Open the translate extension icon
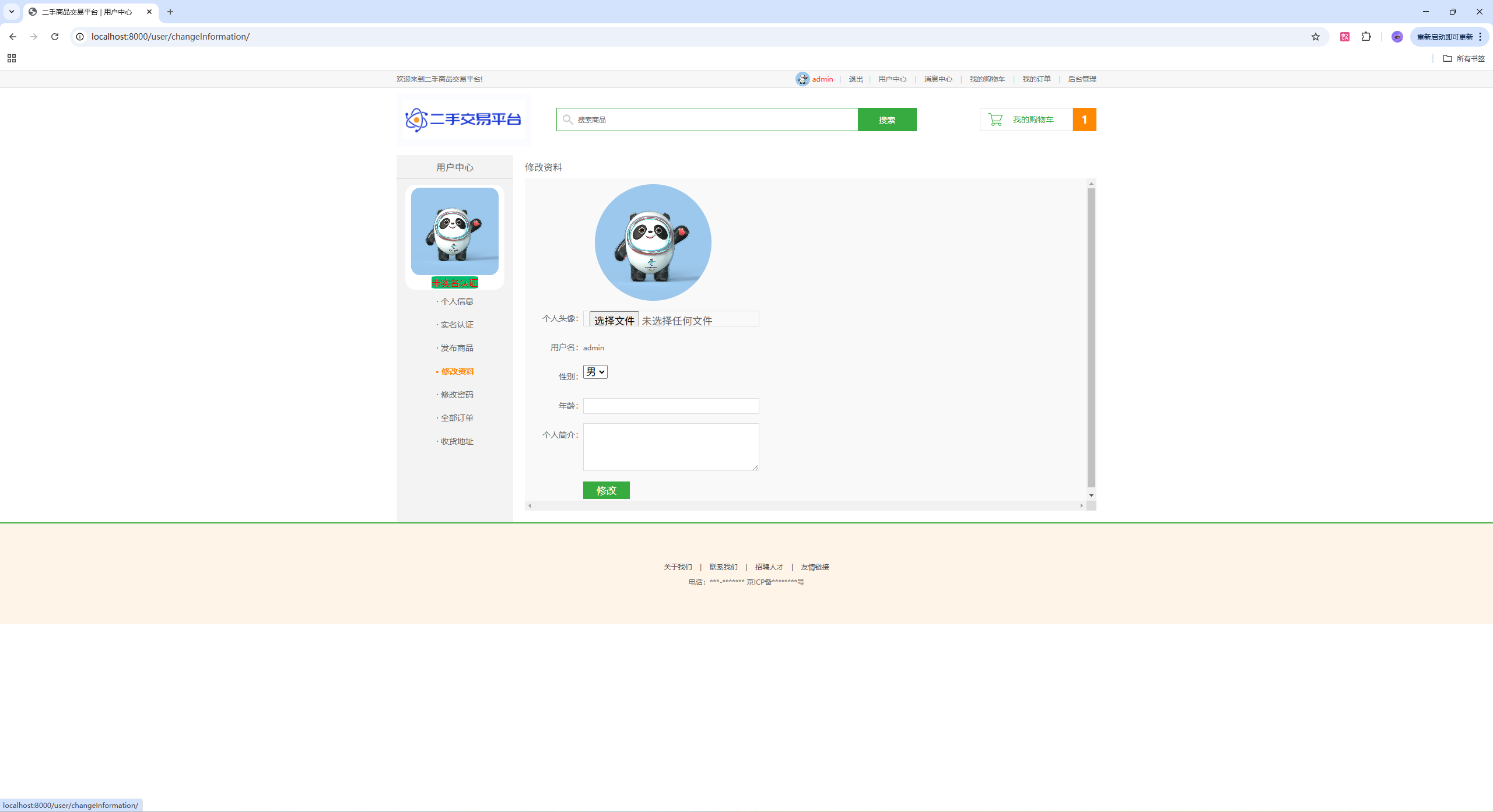Screen dimensions: 1493x812 tap(1345, 37)
